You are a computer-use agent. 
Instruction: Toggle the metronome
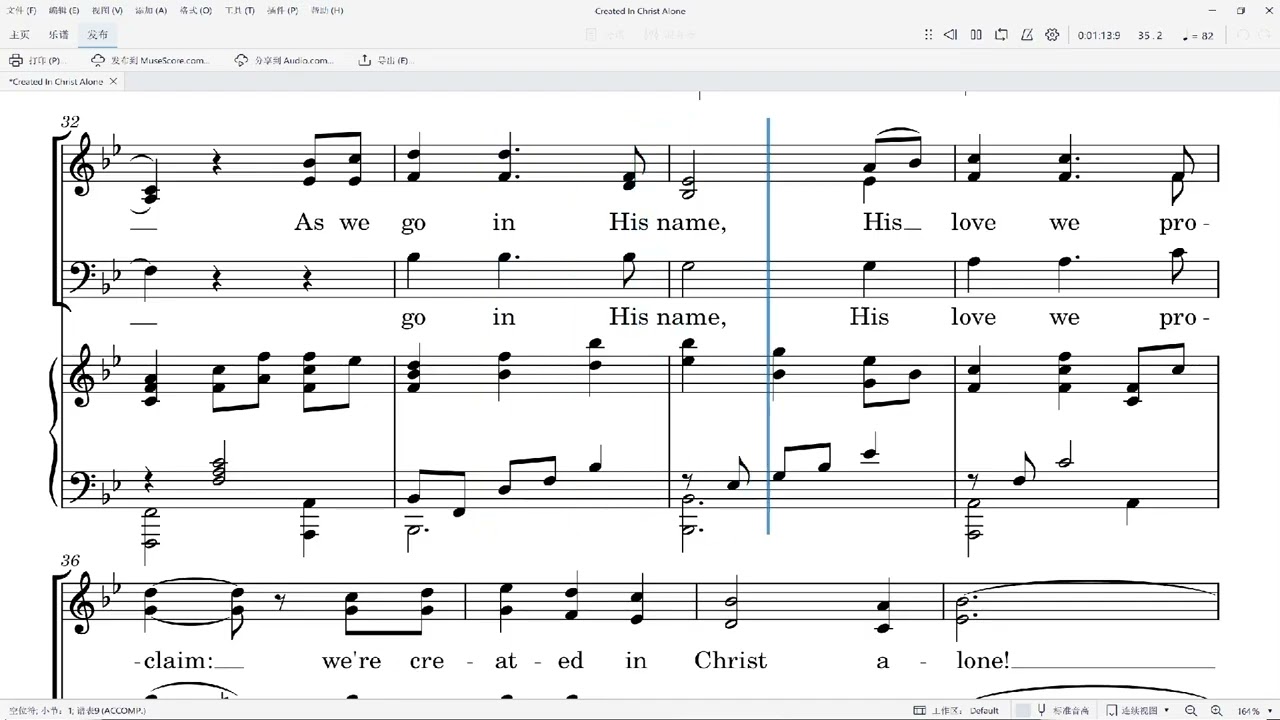1027,35
